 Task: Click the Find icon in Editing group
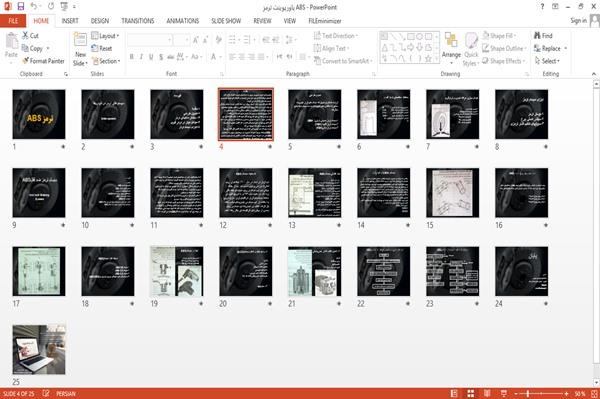point(543,36)
